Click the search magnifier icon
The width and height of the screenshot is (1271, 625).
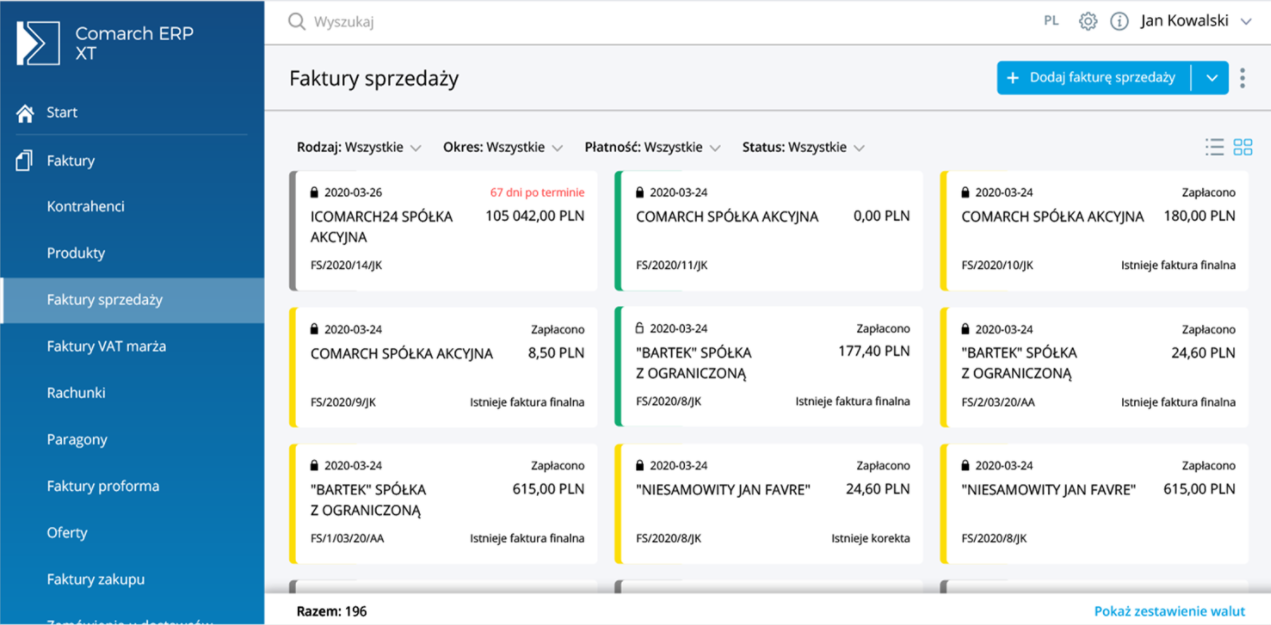tap(297, 21)
